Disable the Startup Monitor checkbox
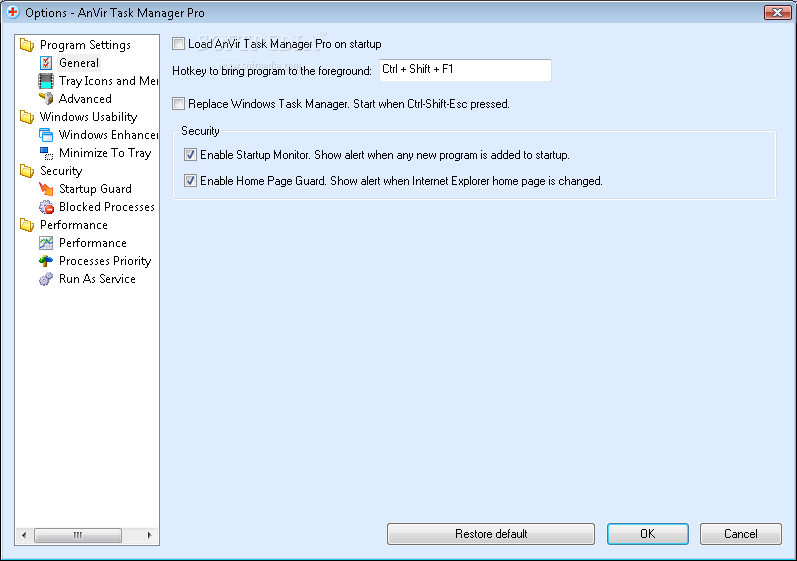Image resolution: width=797 pixels, height=561 pixels. pos(191,155)
